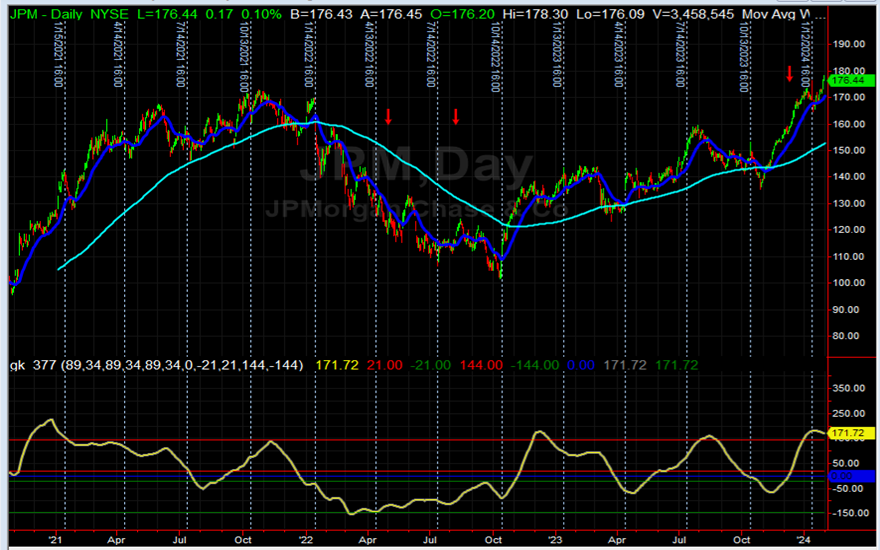Click blue 0.00 value in gk header
This screenshot has width=880, height=550.
(580, 365)
